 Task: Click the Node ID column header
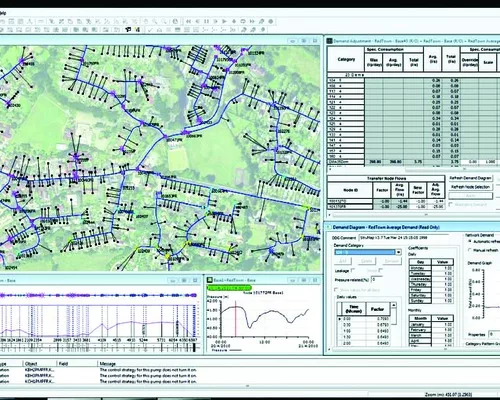click(350, 190)
